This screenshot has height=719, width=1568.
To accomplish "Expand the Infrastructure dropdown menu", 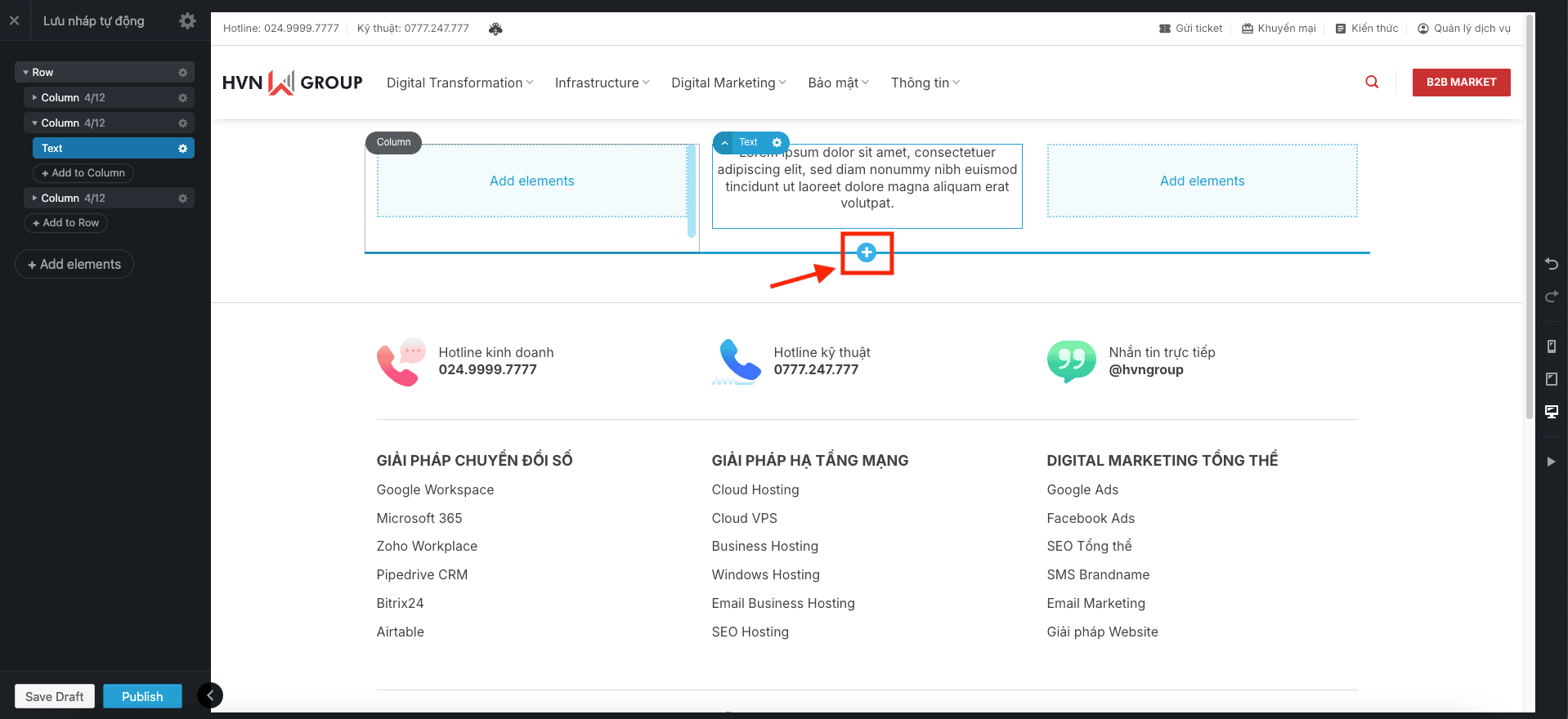I will [602, 83].
